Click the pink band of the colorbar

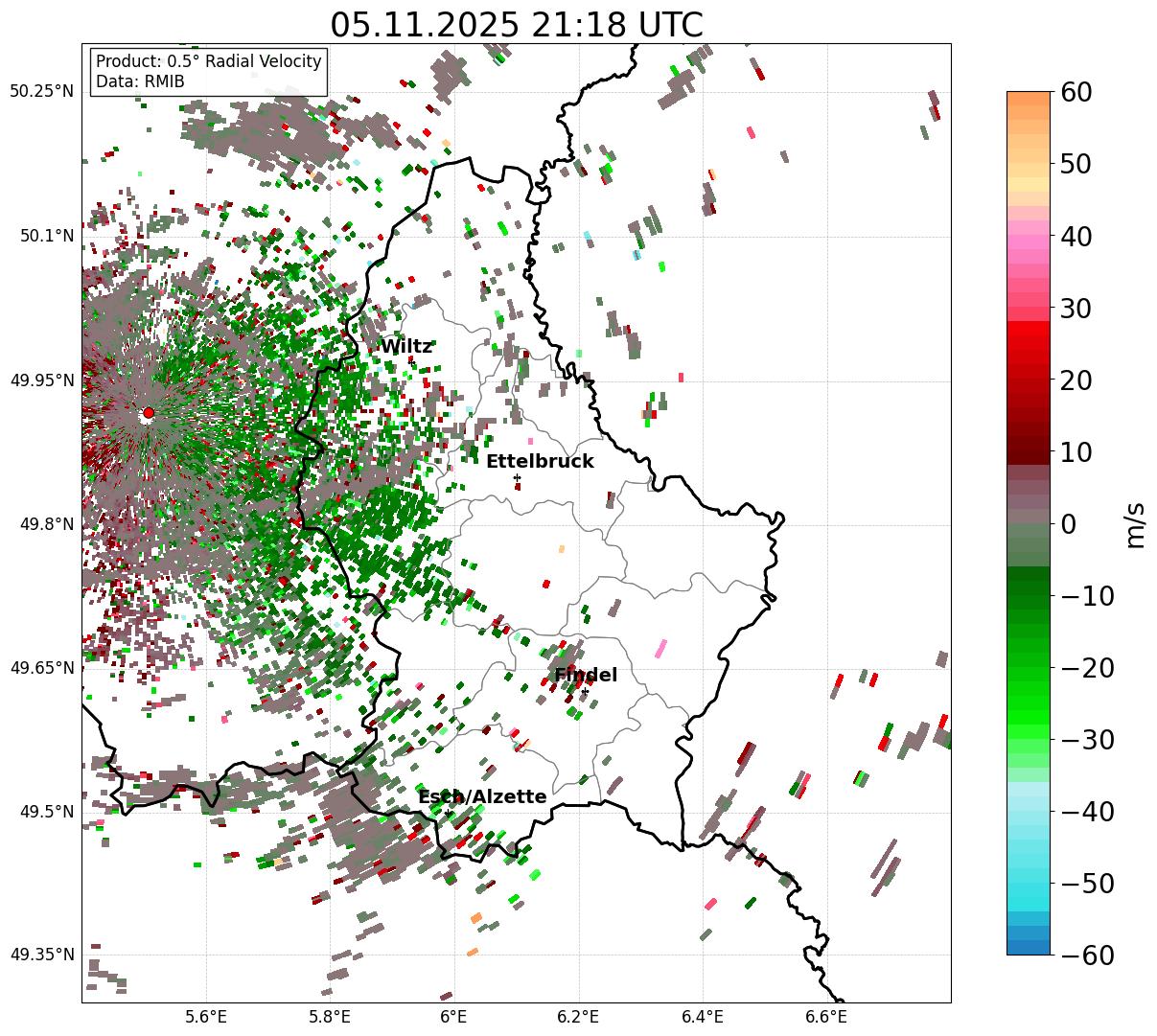coord(1029,242)
